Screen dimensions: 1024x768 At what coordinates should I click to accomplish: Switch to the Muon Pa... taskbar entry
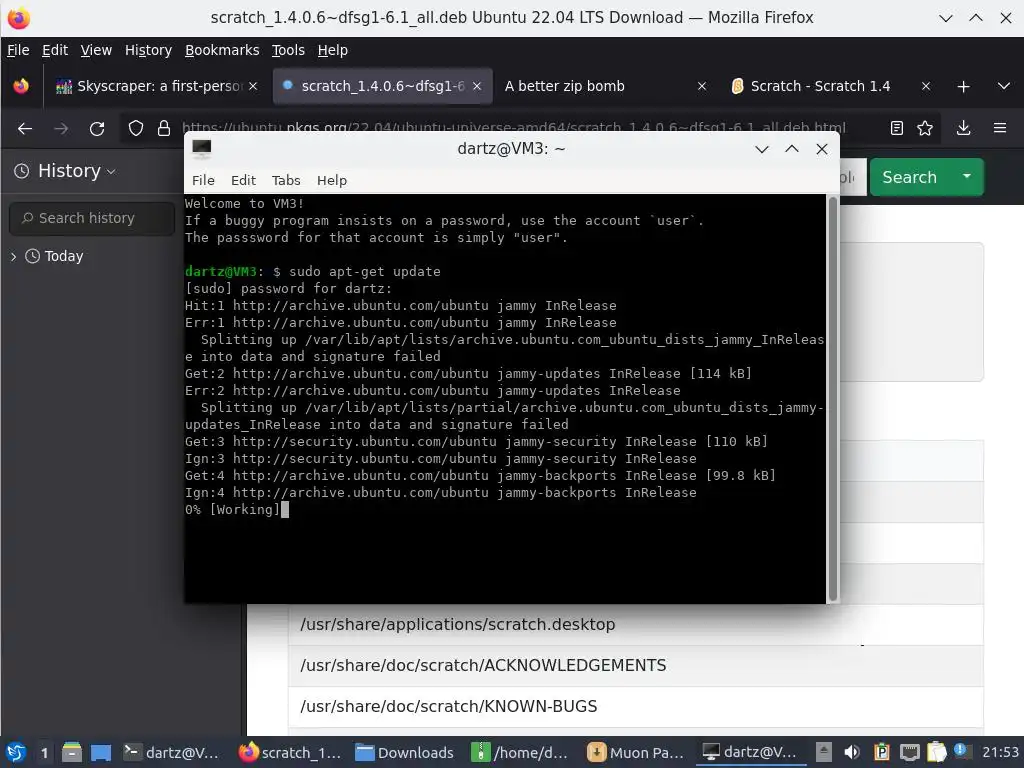coord(636,753)
